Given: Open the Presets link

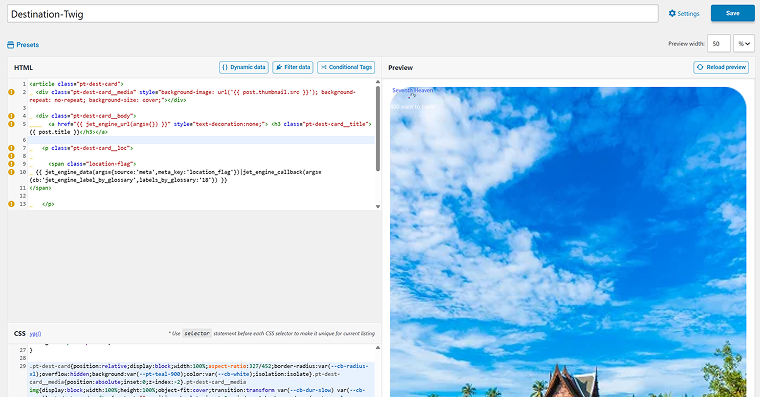Looking at the screenshot, I should click(x=23, y=45).
